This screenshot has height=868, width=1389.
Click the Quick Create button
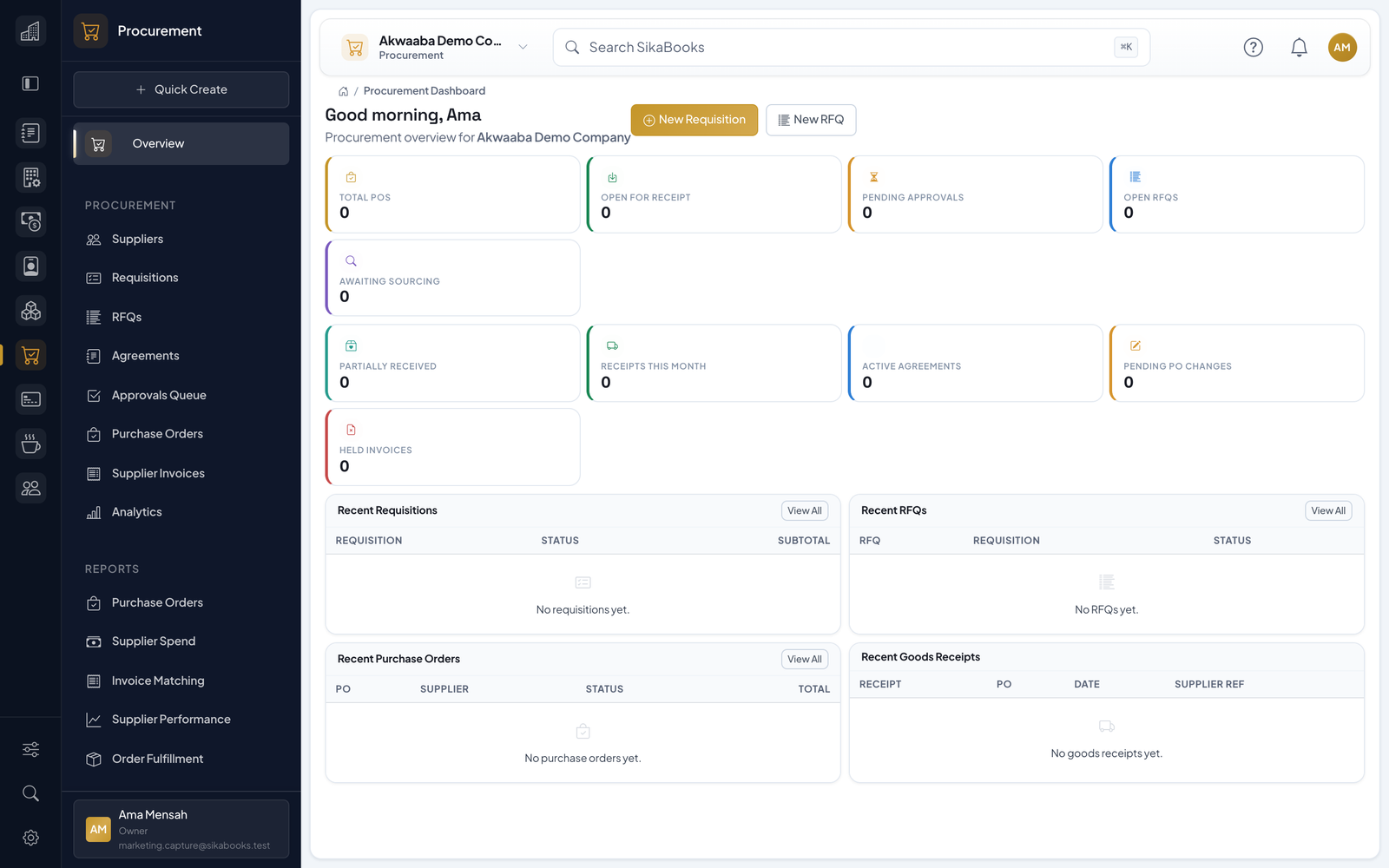181,89
